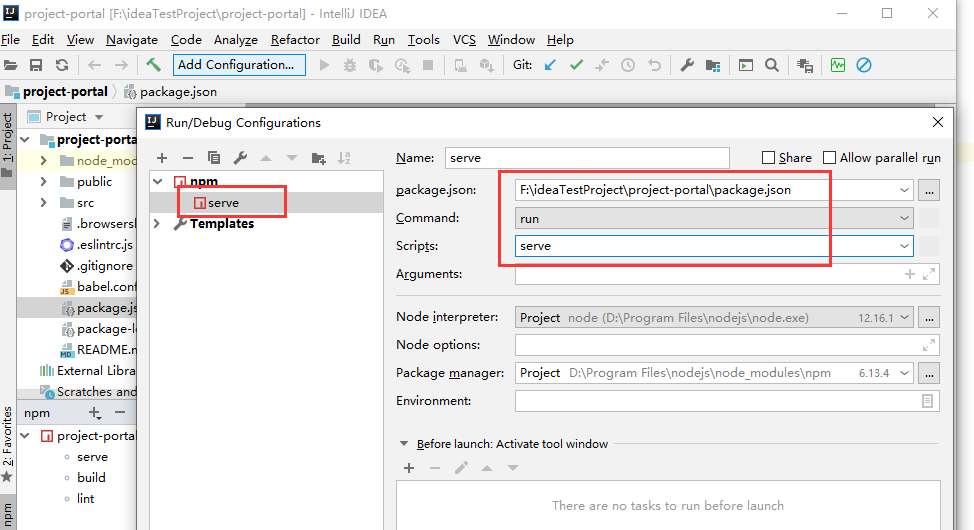Open the Navigate menu
The image size is (974, 530).
pyautogui.click(x=132, y=40)
